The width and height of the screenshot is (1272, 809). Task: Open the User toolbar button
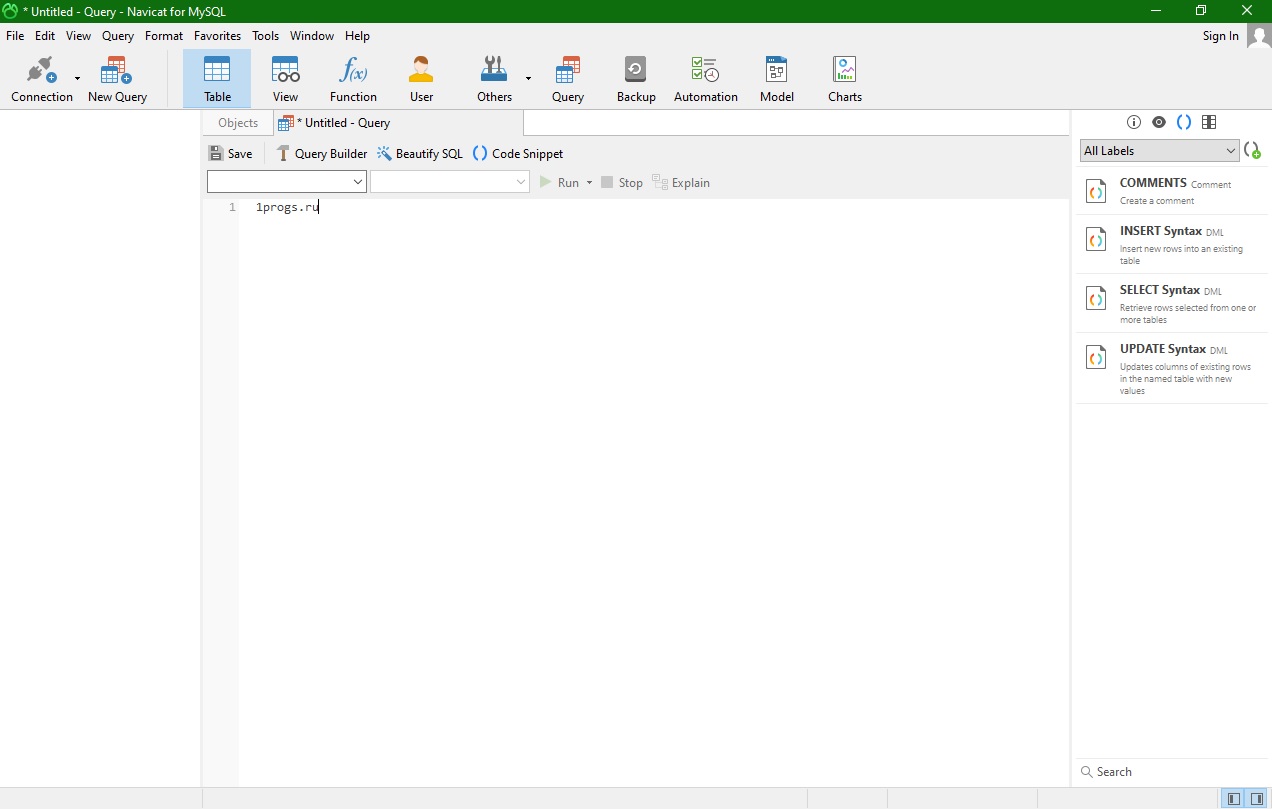421,79
